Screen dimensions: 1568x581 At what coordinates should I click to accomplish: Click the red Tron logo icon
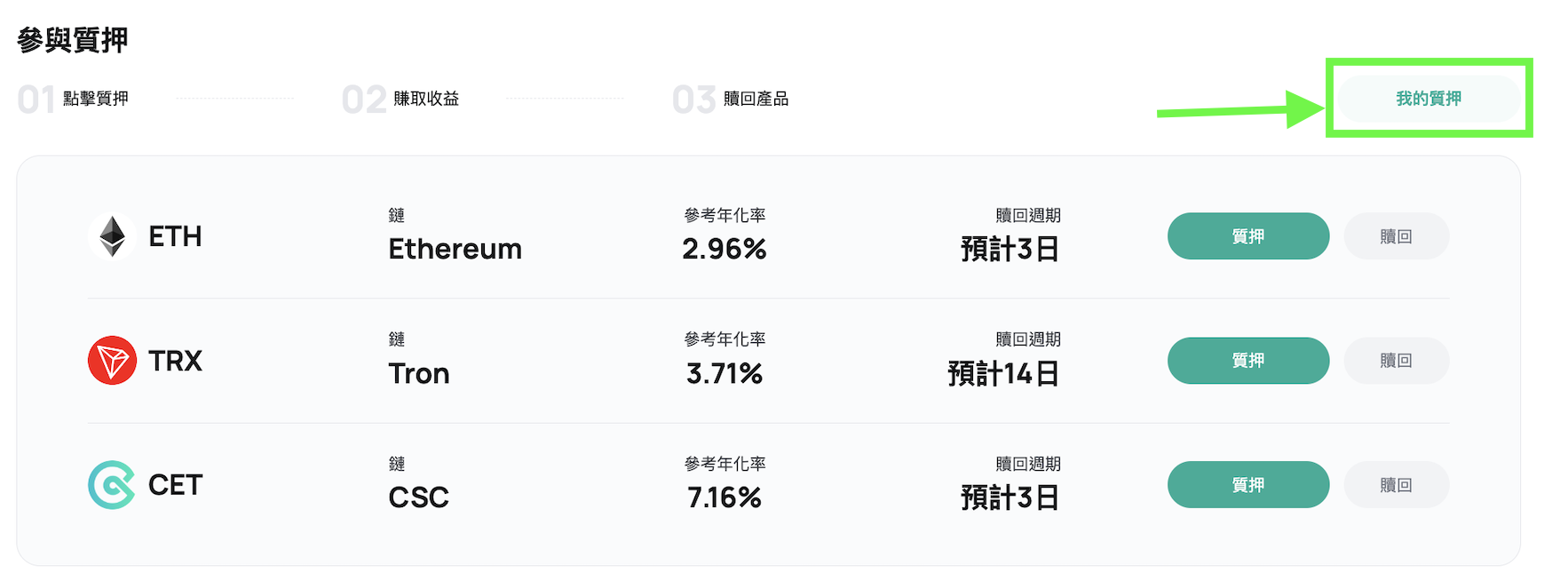[x=112, y=361]
